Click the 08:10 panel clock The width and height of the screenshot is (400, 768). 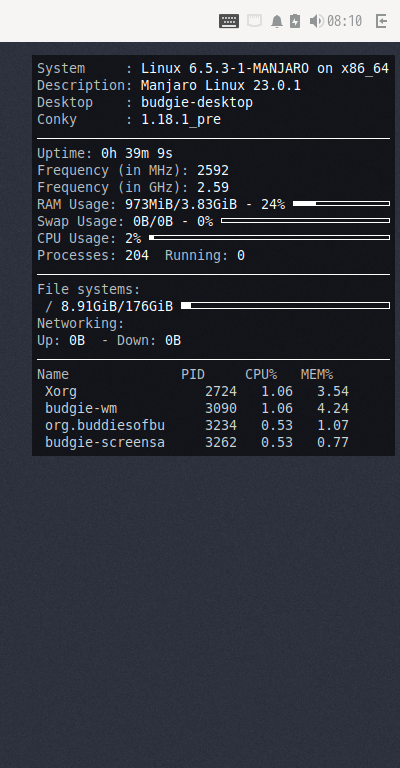coord(344,21)
